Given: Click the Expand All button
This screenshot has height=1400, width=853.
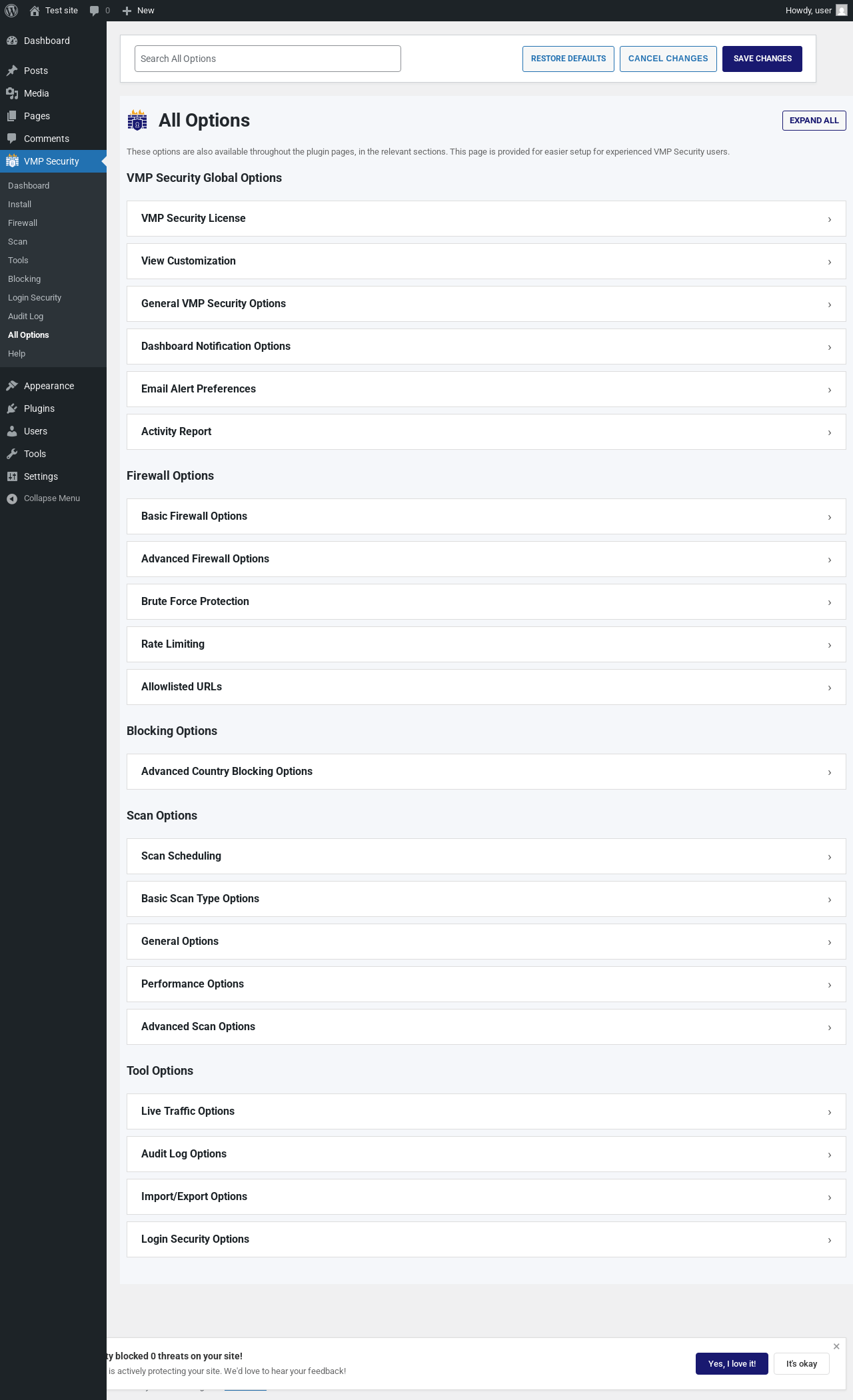Looking at the screenshot, I should [814, 121].
